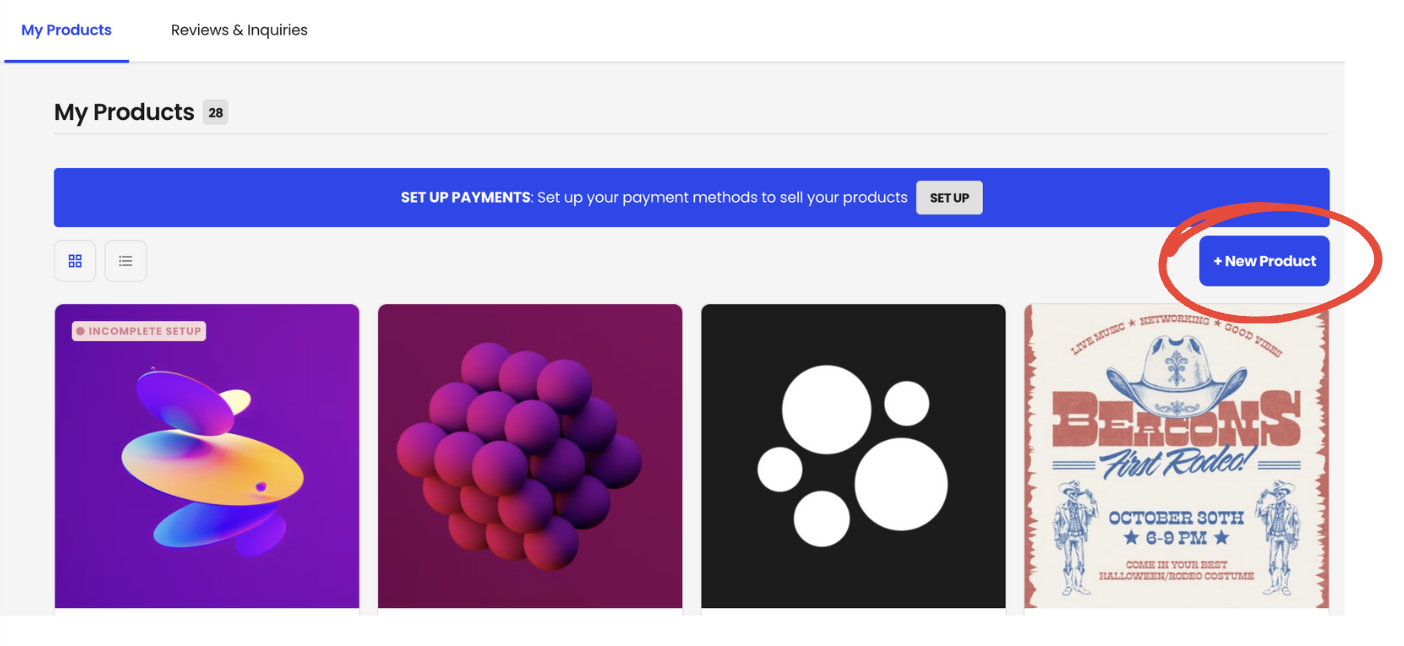1404x646 pixels.
Task: Click the largest white circle on the black product
Action: click(x=901, y=484)
